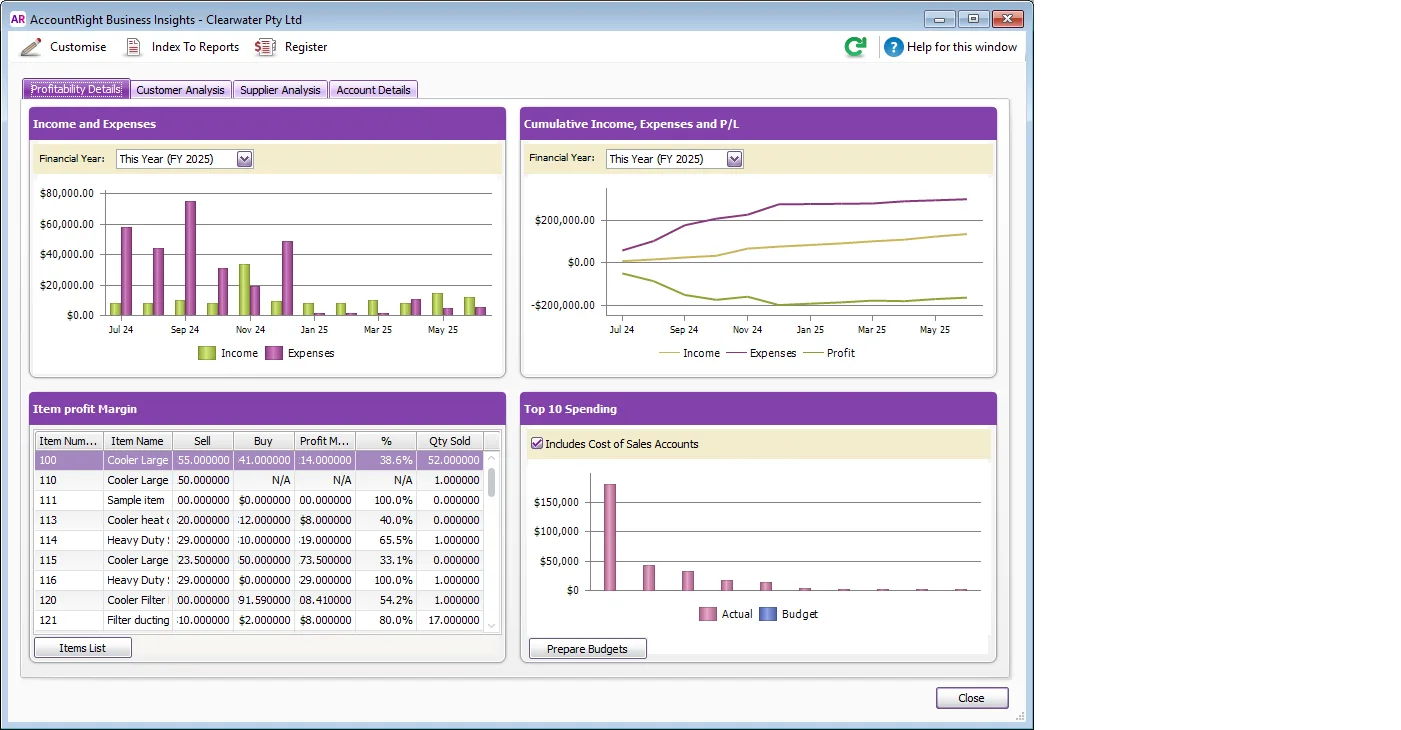1401x730 pixels.
Task: Select item number 114 row
Action: click(x=259, y=540)
